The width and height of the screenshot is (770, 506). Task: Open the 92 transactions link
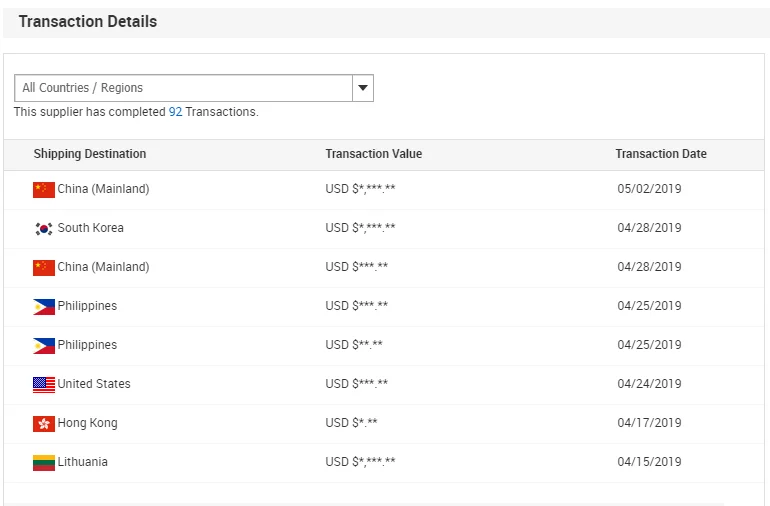tap(175, 112)
